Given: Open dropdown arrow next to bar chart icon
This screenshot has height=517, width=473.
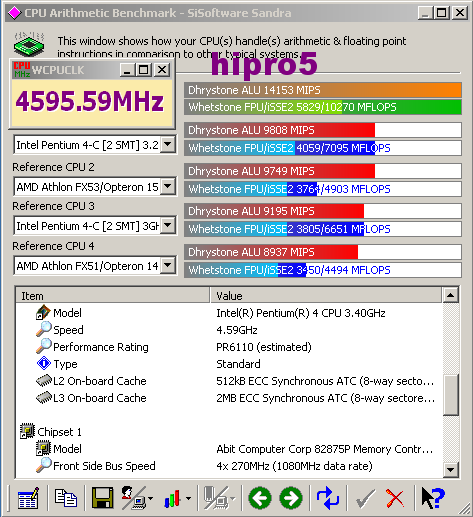Looking at the screenshot, I should click(x=188, y=499).
